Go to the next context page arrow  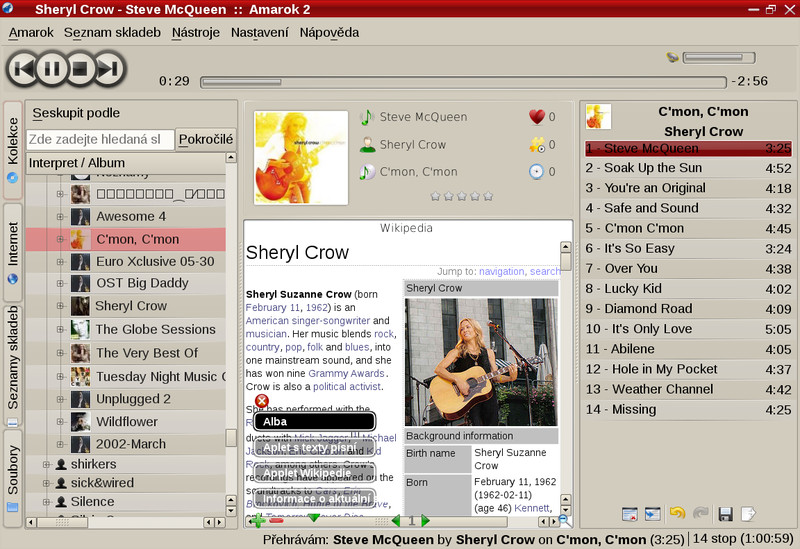(426, 521)
